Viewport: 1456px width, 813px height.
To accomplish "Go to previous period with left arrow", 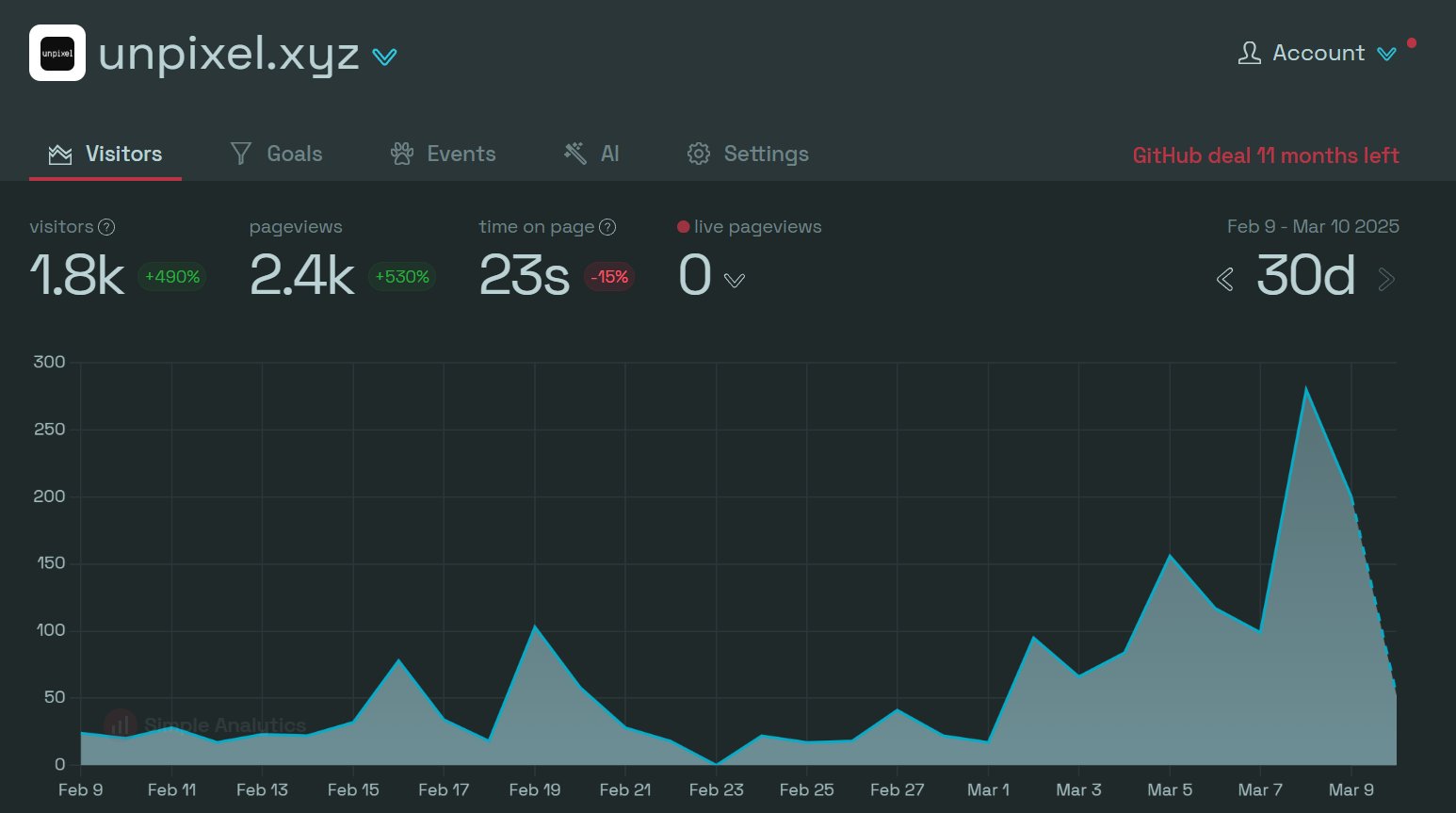I will 1224,279.
